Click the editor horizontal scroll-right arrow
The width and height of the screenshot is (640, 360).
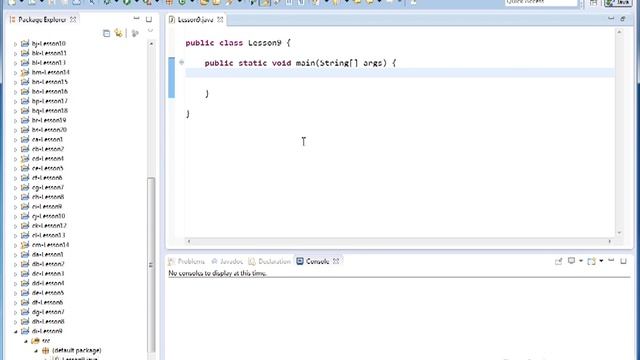pos(610,241)
